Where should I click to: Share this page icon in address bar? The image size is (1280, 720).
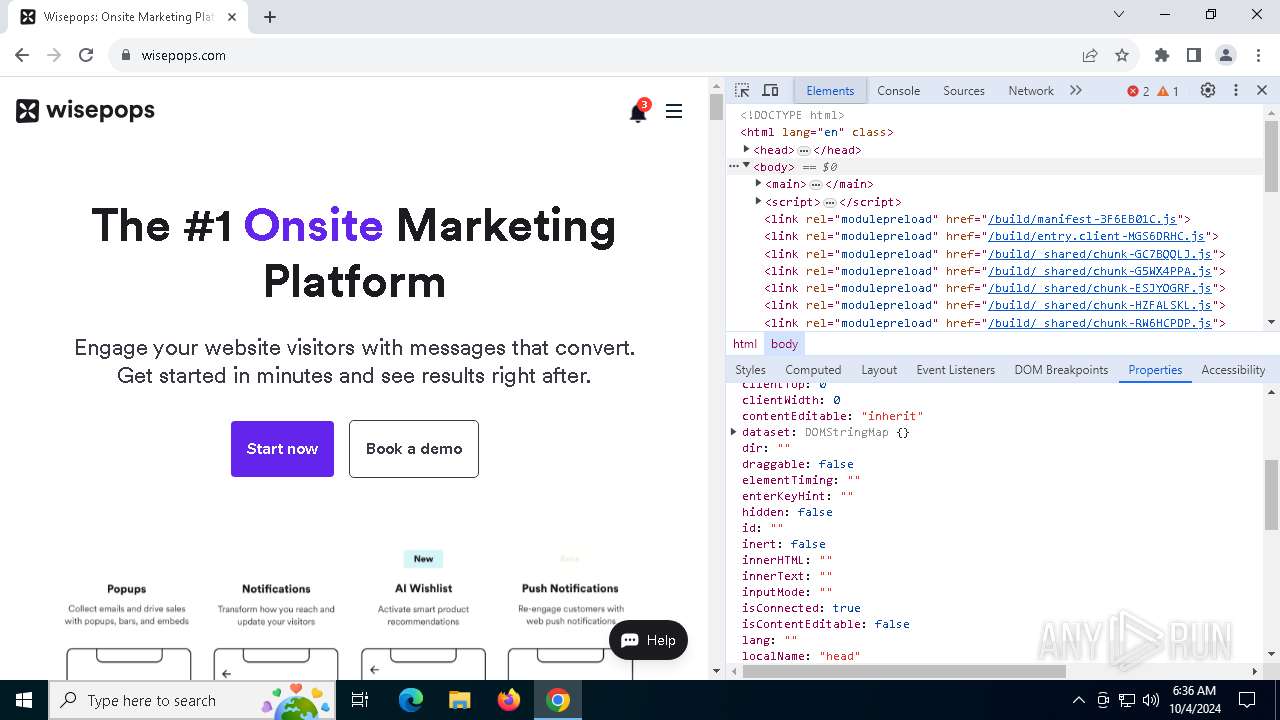point(1090,55)
